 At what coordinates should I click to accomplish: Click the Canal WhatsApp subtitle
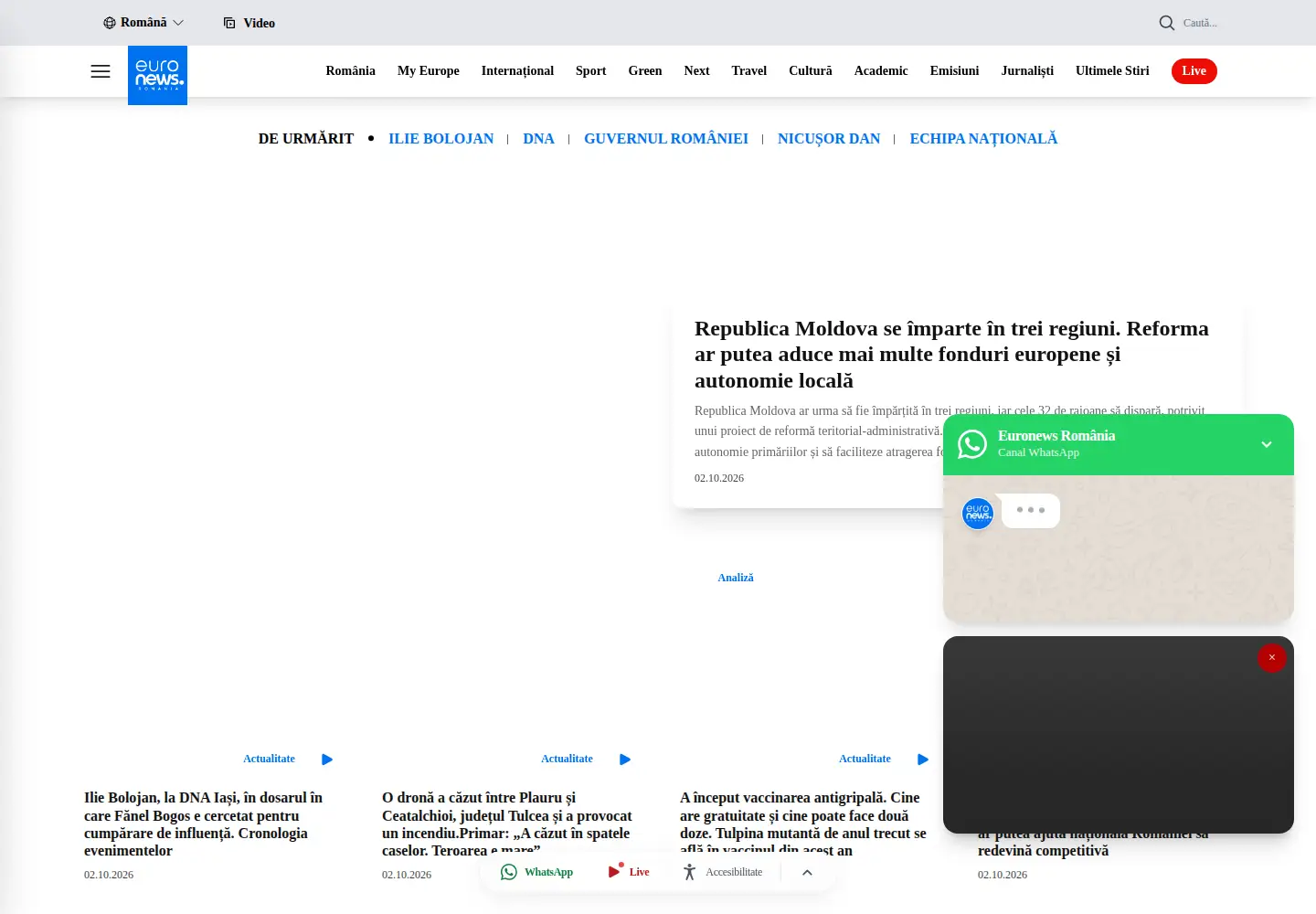[1038, 452]
